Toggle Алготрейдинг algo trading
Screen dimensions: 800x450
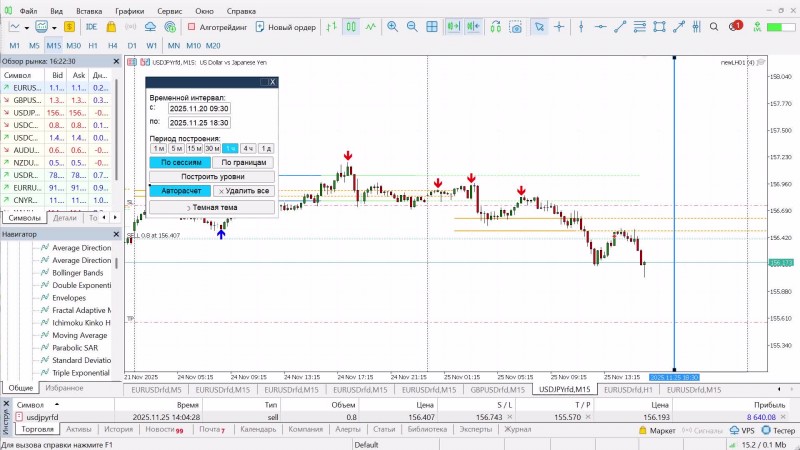pos(217,27)
